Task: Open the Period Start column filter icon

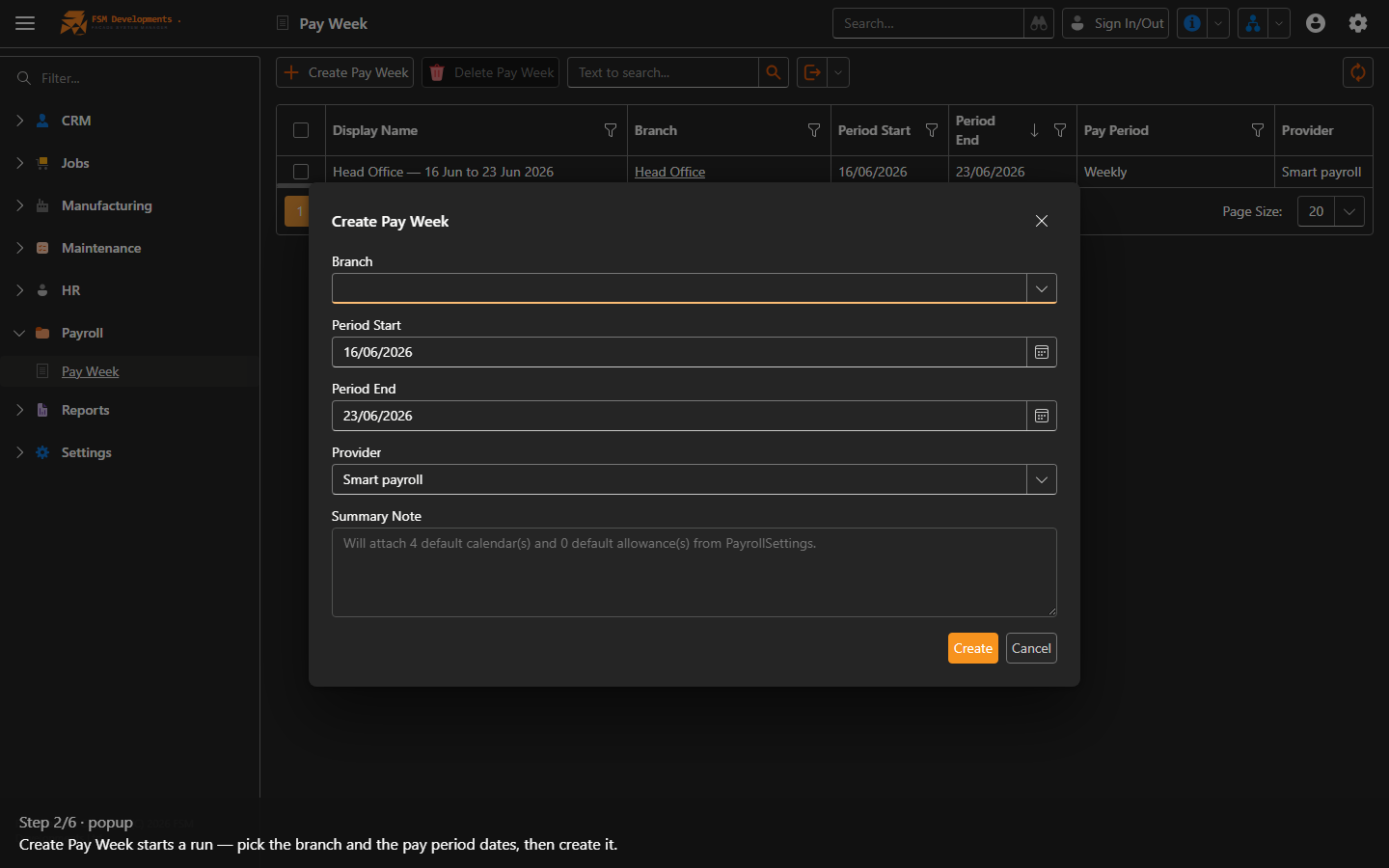Action: pos(932,130)
